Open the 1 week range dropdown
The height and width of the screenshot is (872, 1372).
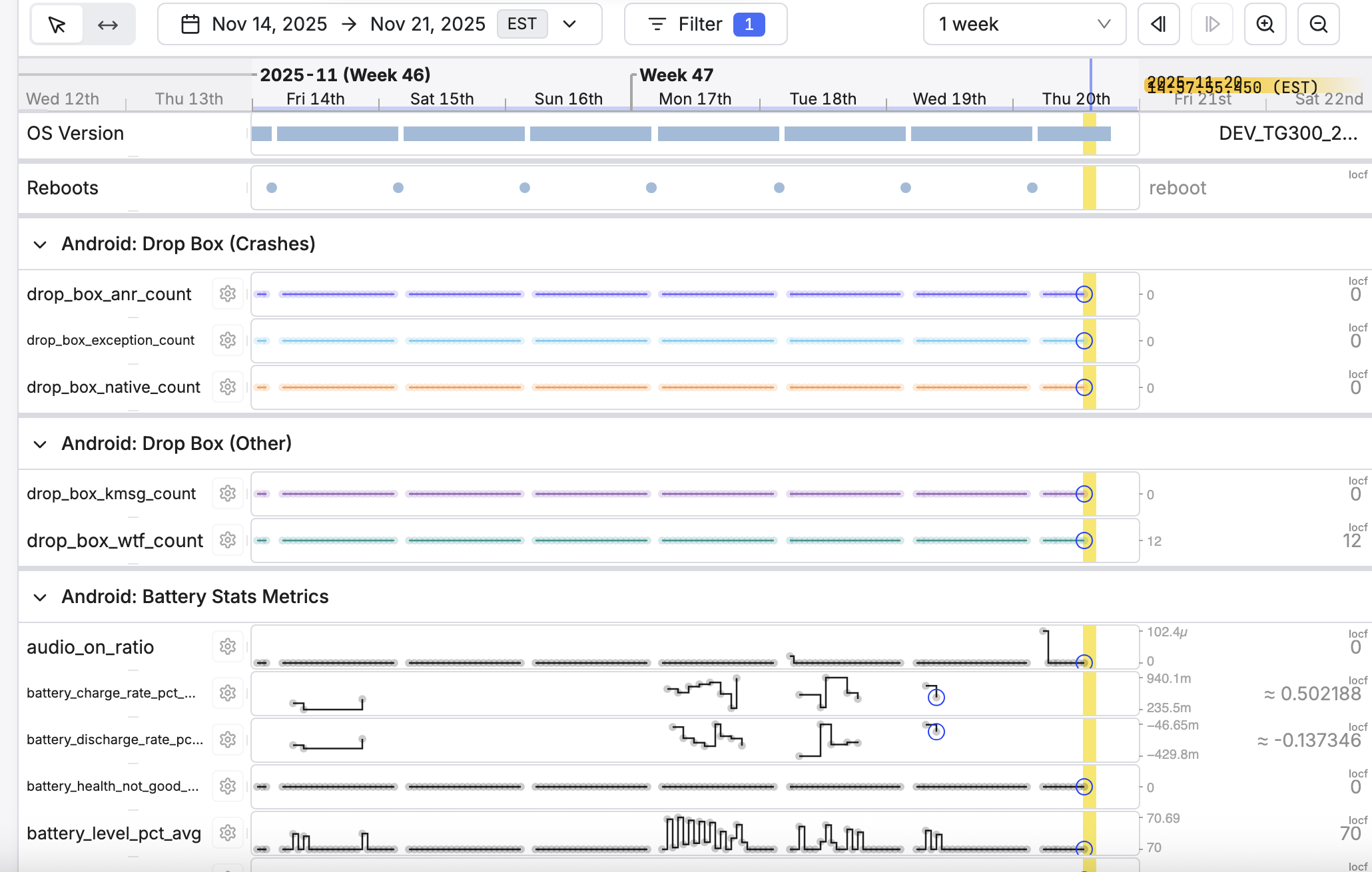1024,25
